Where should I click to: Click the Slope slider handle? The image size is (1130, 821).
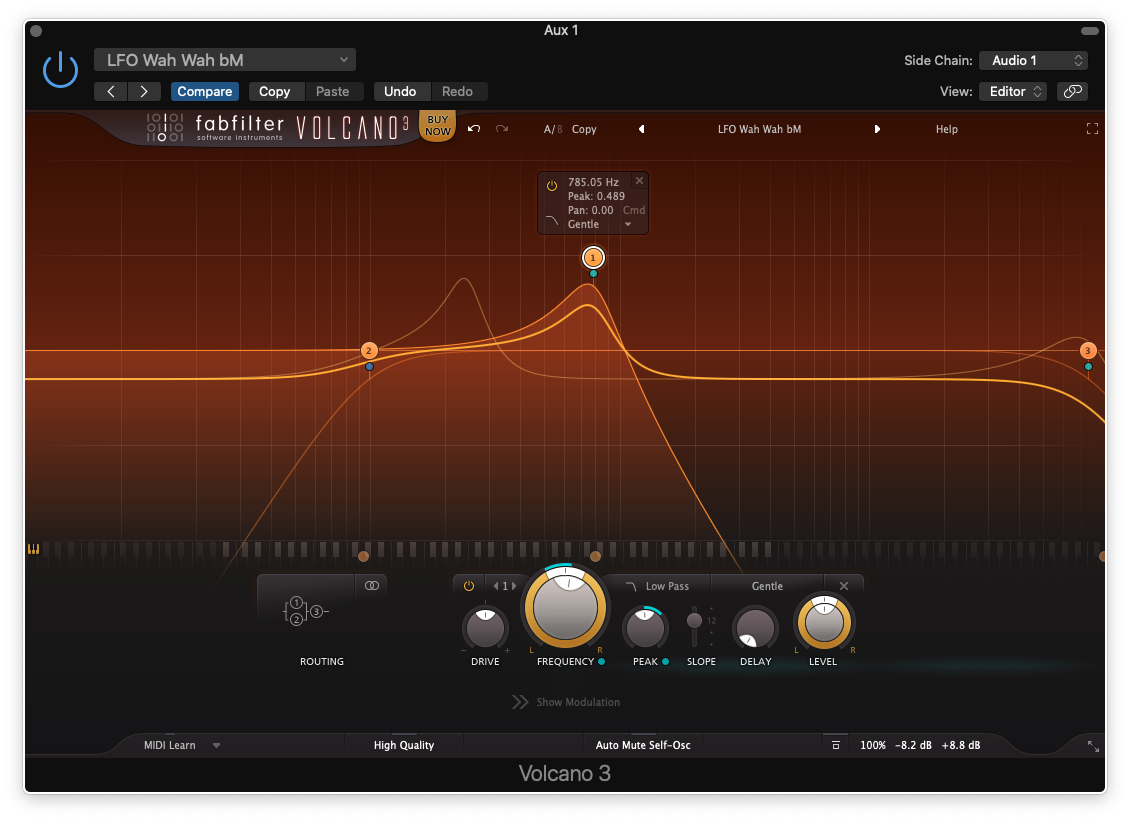click(x=694, y=621)
